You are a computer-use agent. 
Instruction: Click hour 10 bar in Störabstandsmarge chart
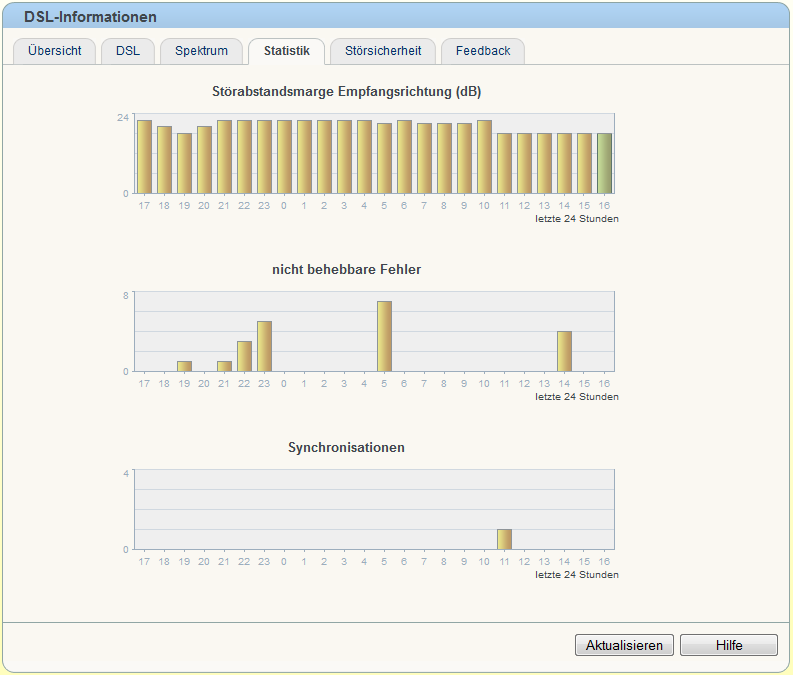tap(484, 157)
